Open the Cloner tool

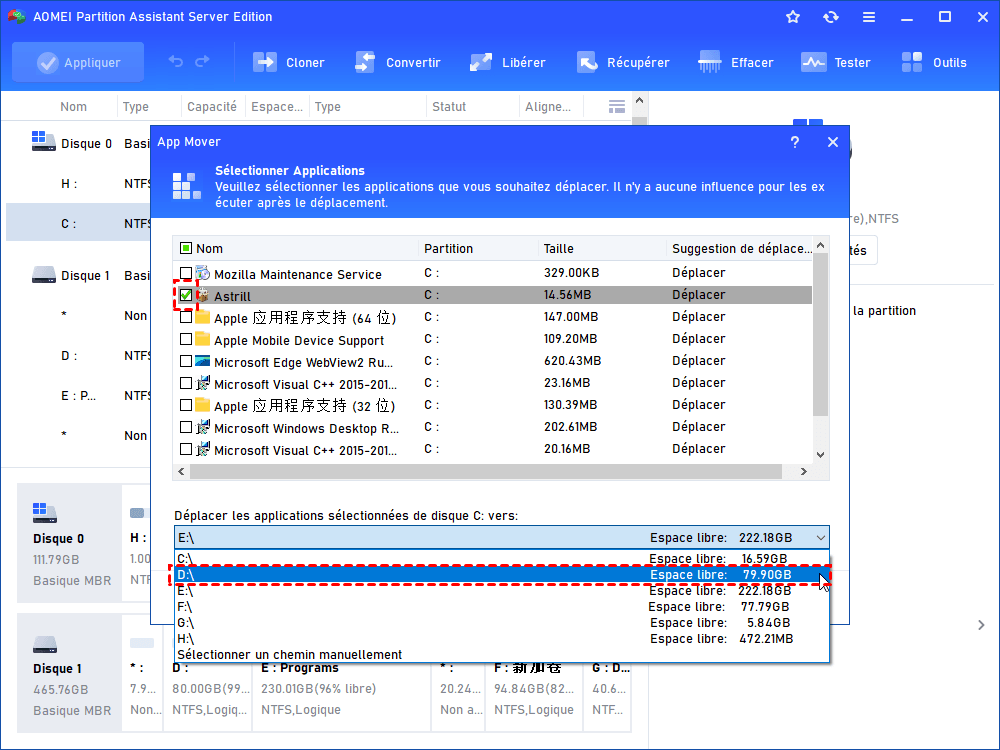click(289, 62)
